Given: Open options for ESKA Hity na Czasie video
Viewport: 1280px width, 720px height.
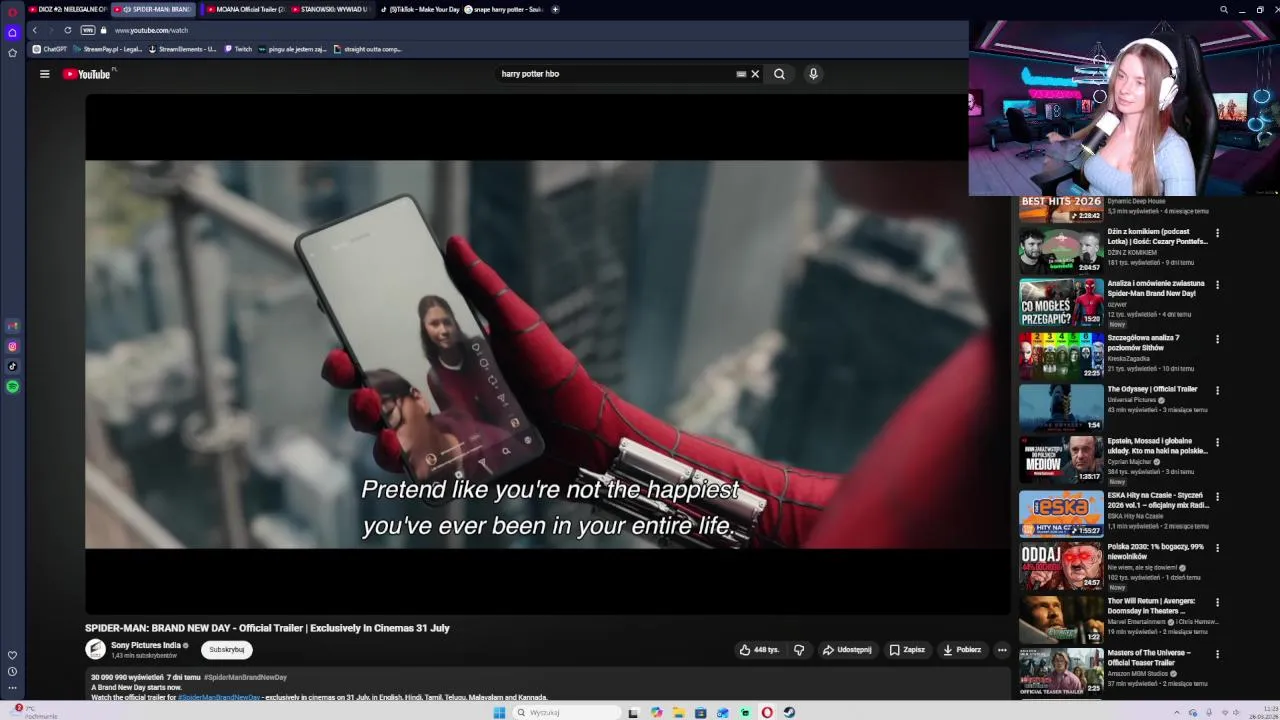Looking at the screenshot, I should pos(1217,496).
